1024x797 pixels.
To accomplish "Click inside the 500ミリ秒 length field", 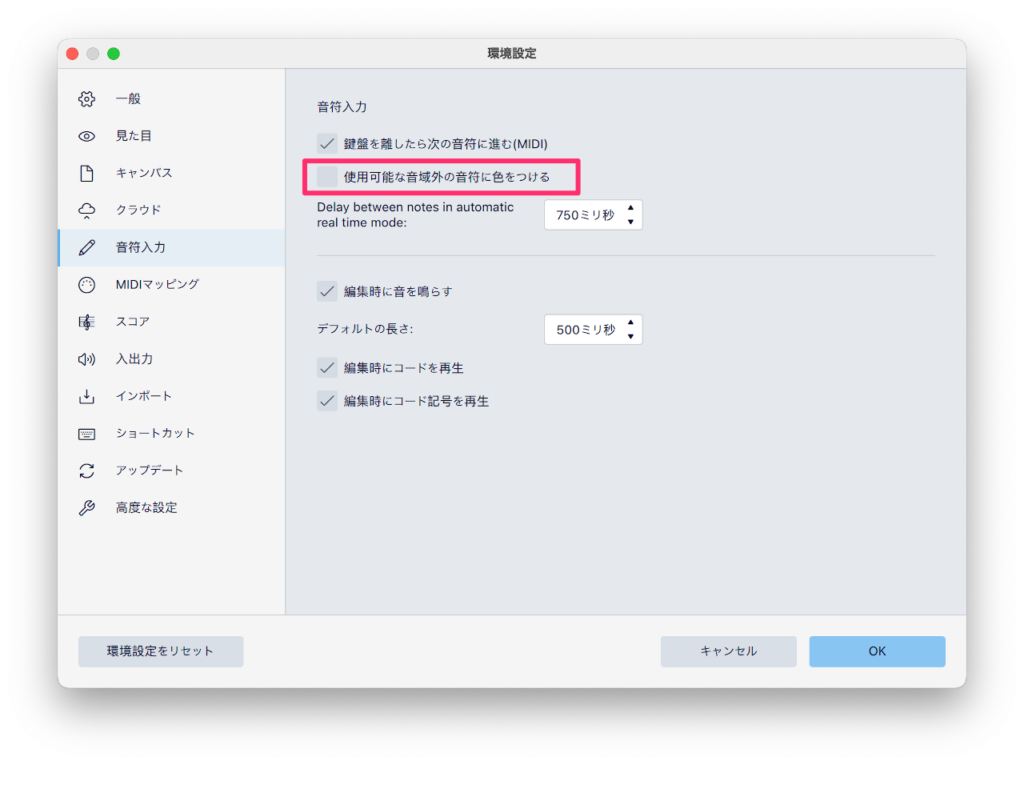I will tap(584, 330).
